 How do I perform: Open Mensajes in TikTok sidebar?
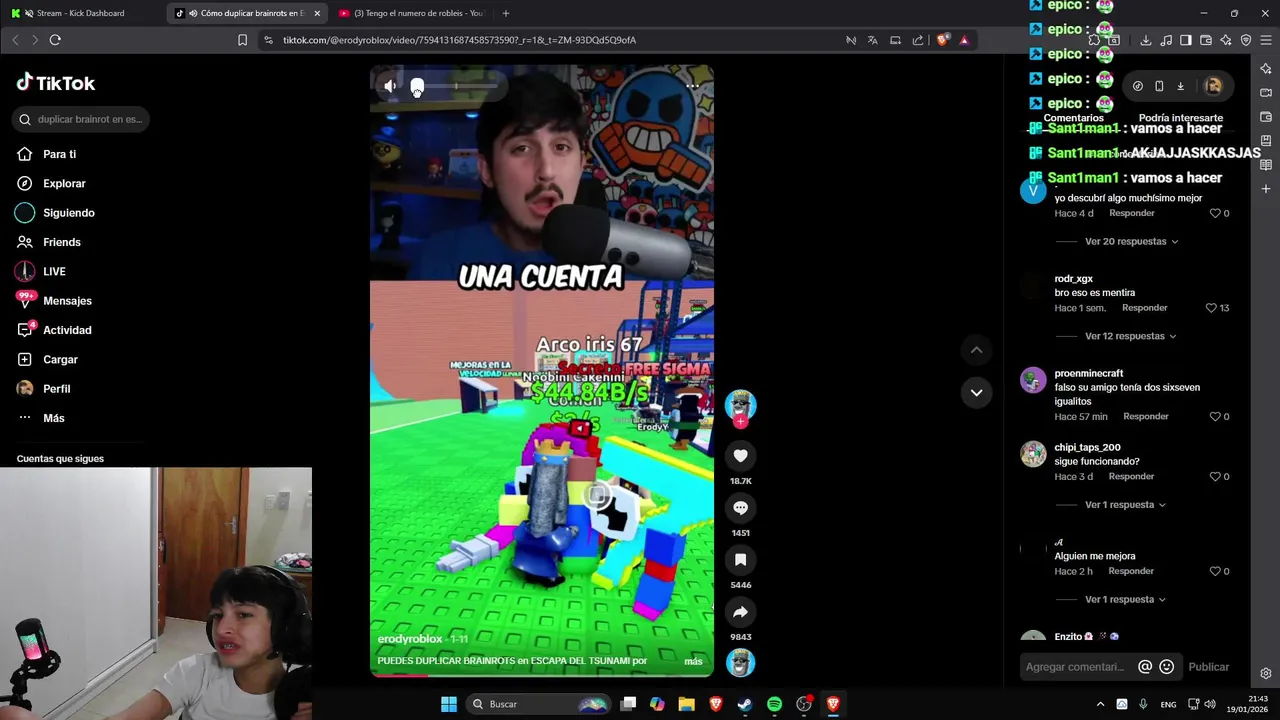pyautogui.click(x=67, y=301)
